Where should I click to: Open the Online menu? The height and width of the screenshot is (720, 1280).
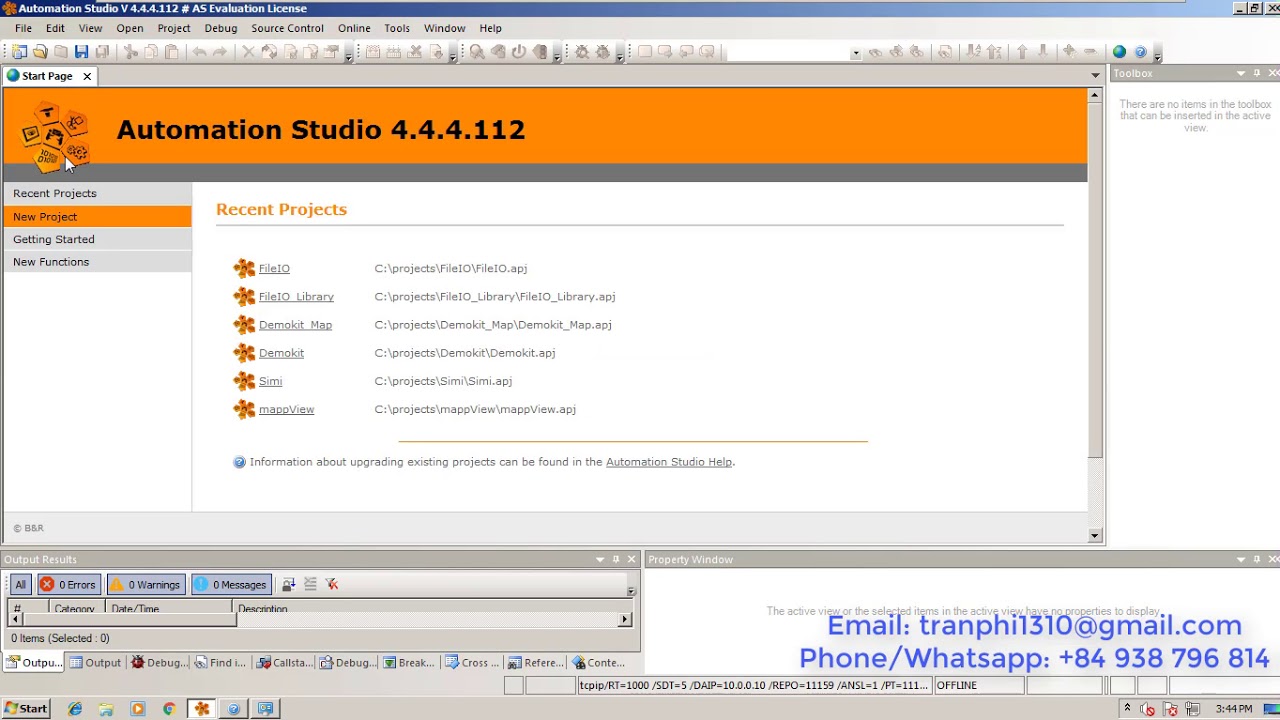[x=354, y=28]
